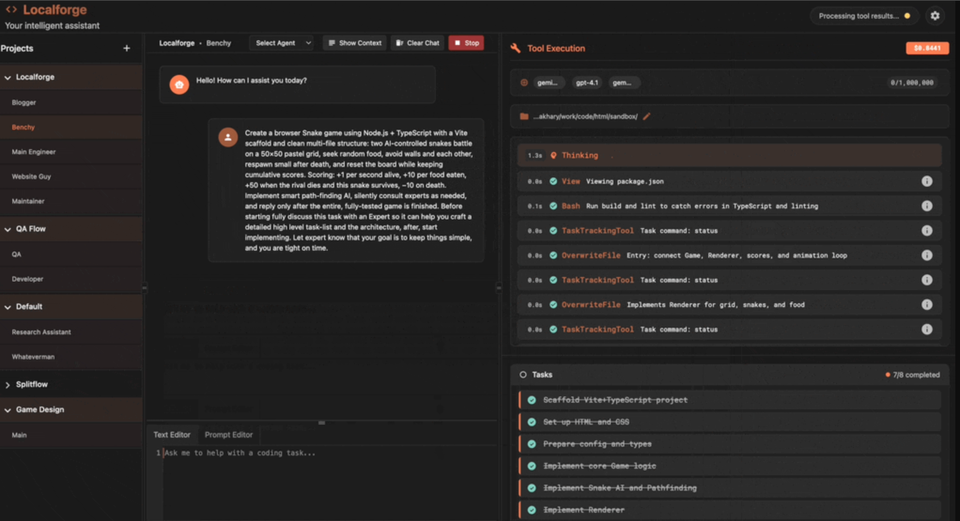This screenshot has height=521, width=960.
Task: Select Main under Game Design
Action: (x=71, y=435)
